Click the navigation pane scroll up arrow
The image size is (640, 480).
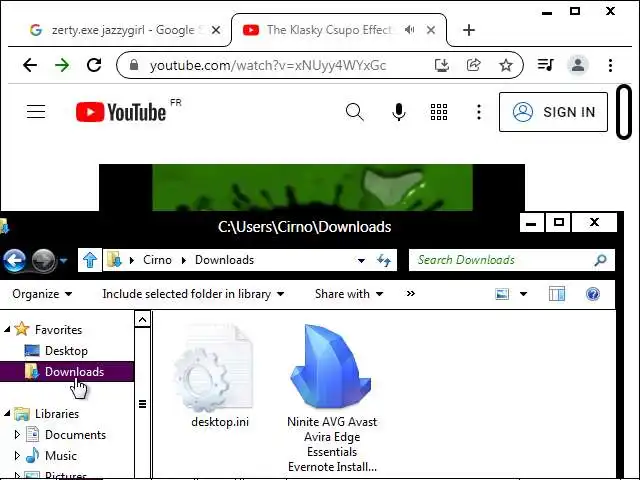[142, 320]
